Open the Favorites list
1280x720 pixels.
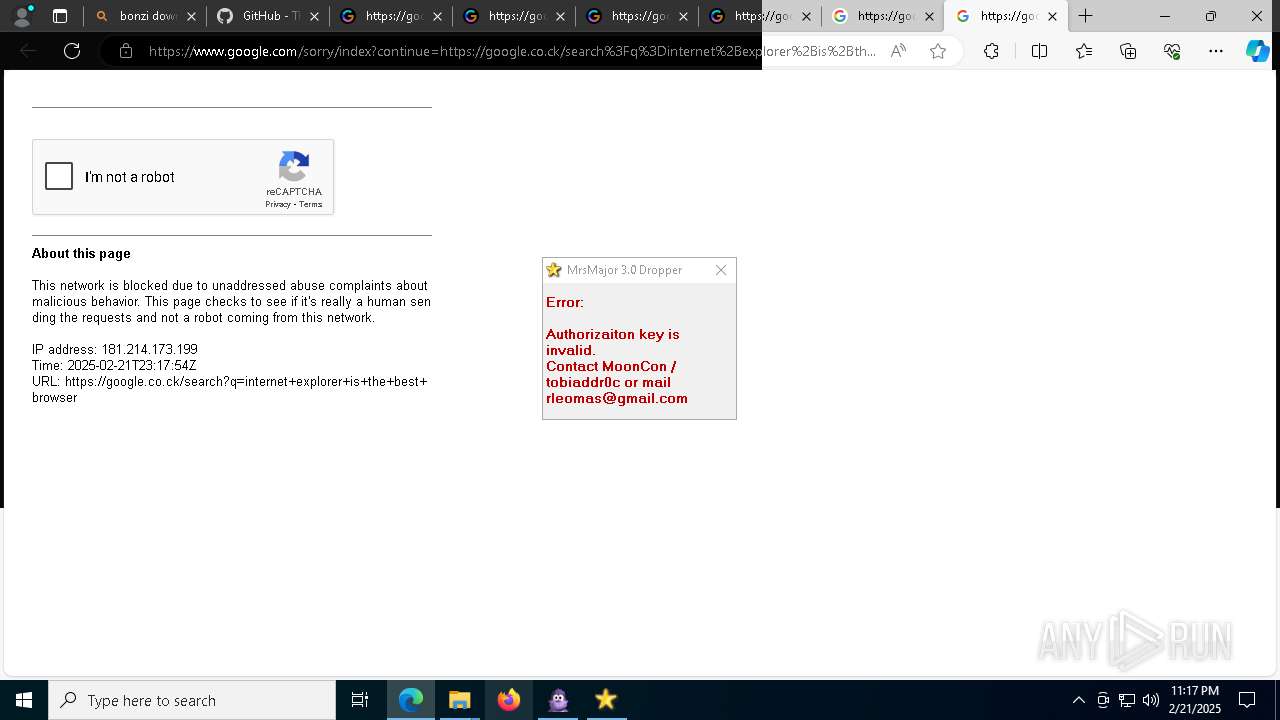click(x=1084, y=51)
